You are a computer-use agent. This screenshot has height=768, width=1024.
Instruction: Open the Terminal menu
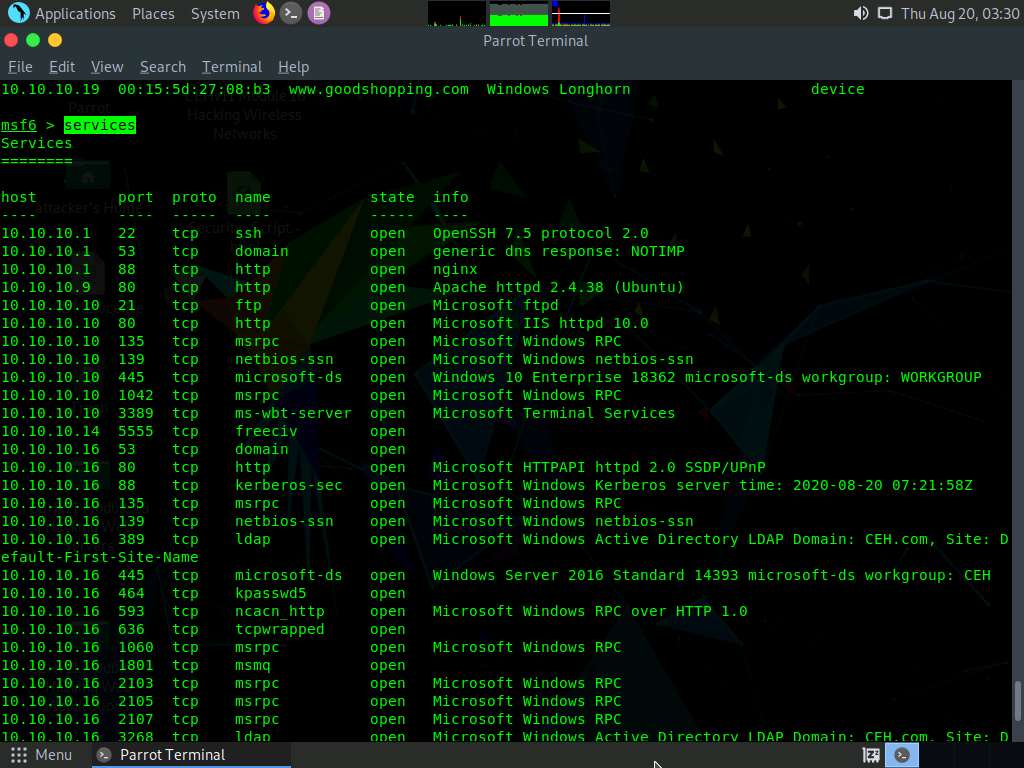(x=232, y=67)
